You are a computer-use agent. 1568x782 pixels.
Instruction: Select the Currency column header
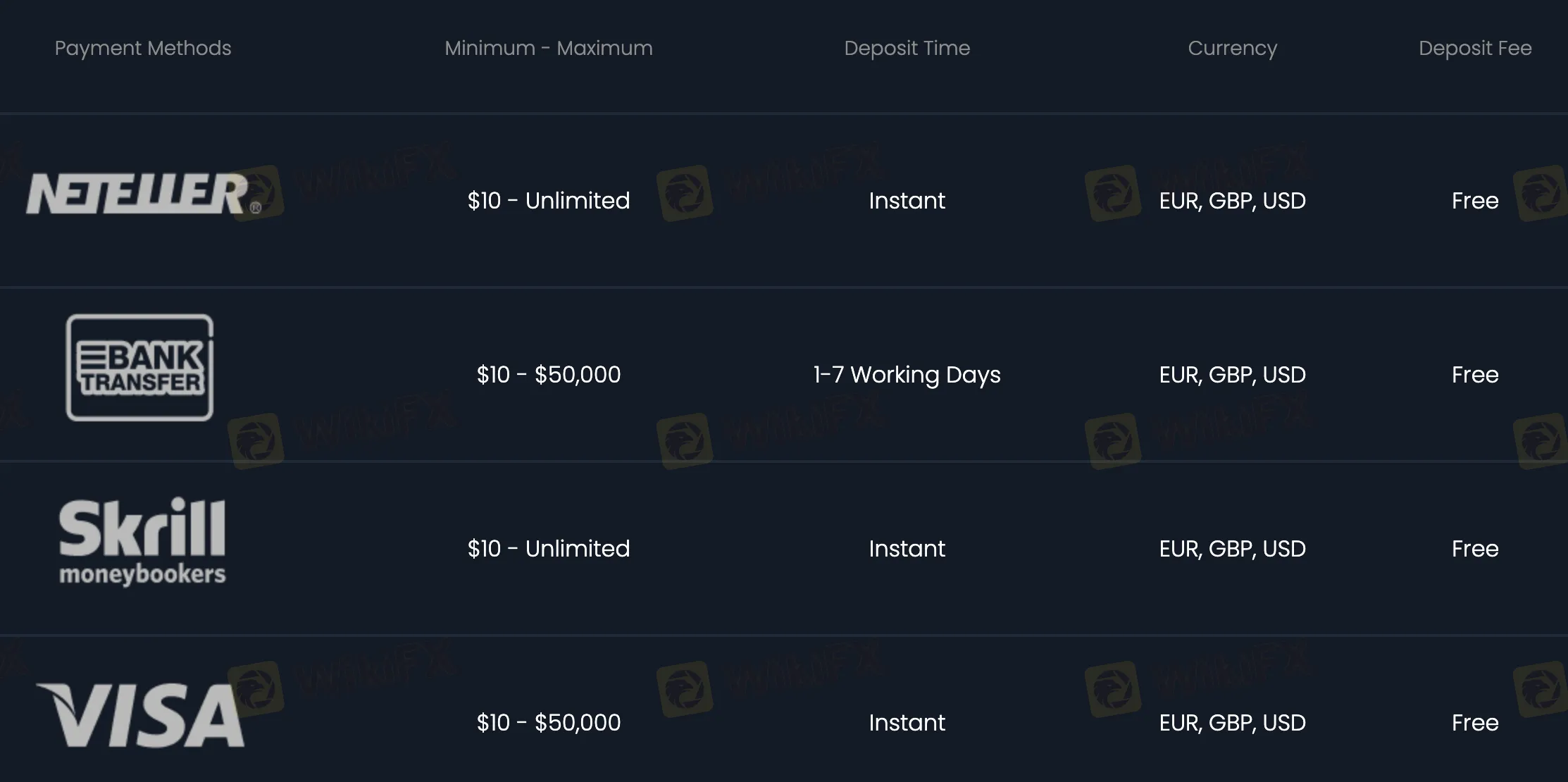pyautogui.click(x=1233, y=48)
